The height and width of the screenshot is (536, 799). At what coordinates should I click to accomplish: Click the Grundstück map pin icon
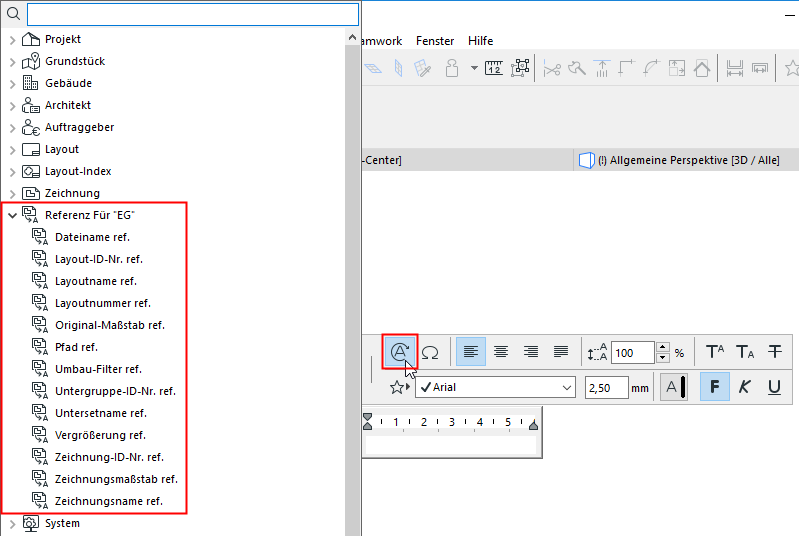click(x=31, y=61)
